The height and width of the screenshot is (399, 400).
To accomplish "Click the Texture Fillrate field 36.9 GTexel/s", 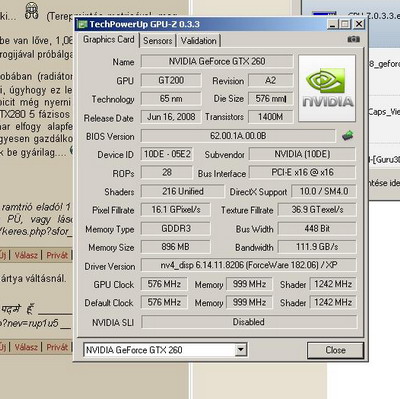I will [x=317, y=210].
